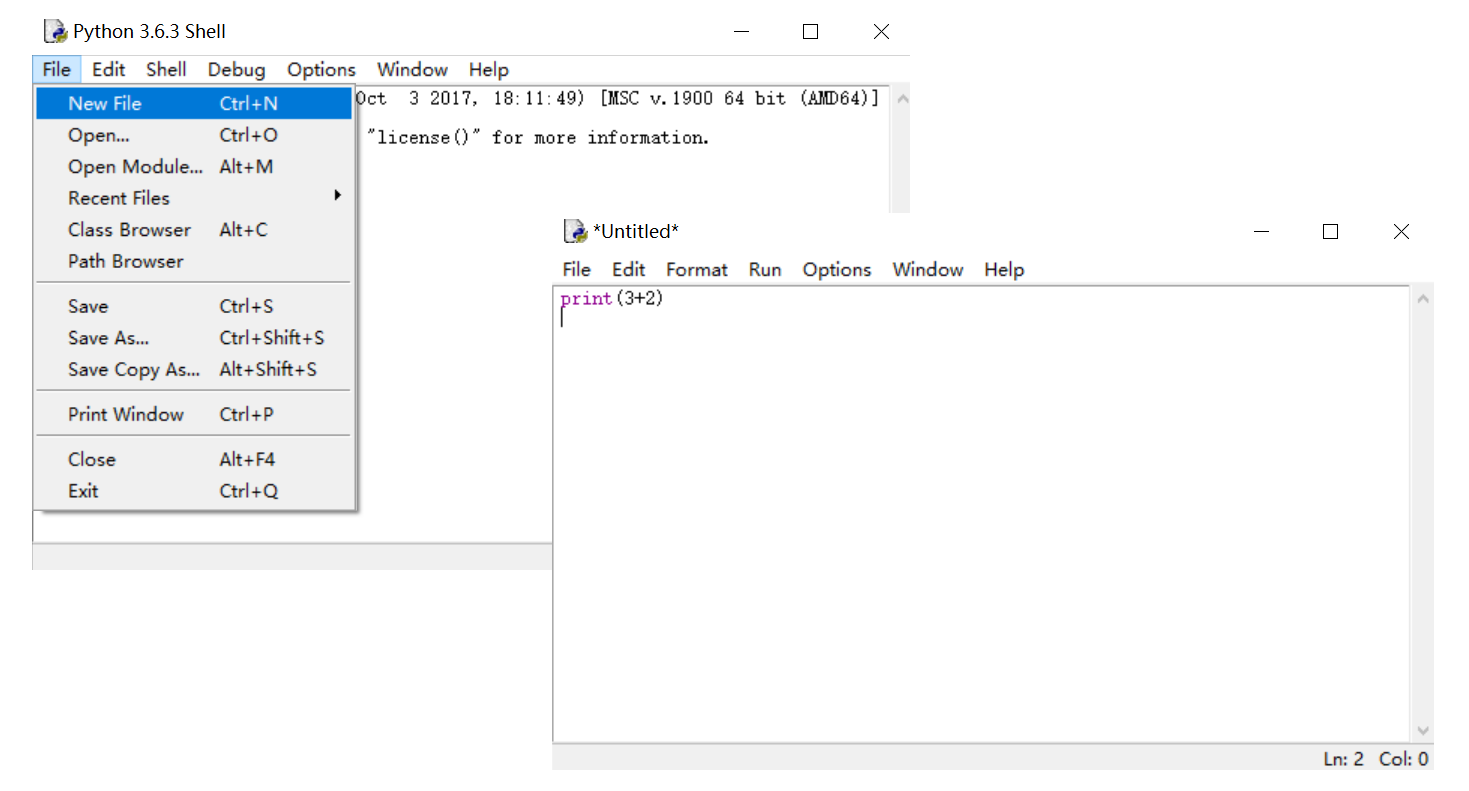Click the Python file icon in Untitled window
This screenshot has width=1469, height=791.
tap(575, 231)
